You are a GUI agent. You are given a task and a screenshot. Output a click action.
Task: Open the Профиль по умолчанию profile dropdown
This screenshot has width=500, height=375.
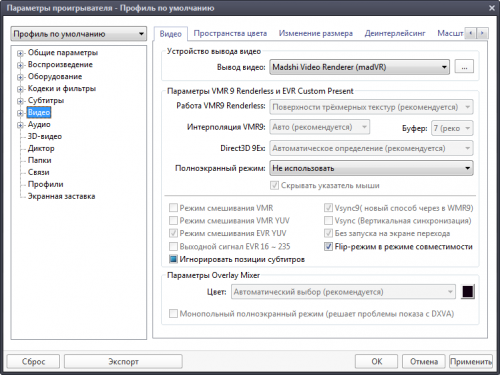pyautogui.click(x=79, y=34)
